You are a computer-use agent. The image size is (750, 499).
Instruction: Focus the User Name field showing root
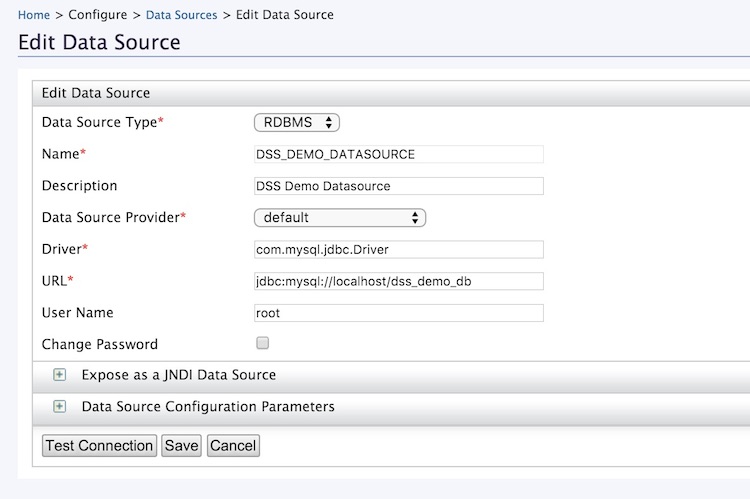pyautogui.click(x=398, y=313)
